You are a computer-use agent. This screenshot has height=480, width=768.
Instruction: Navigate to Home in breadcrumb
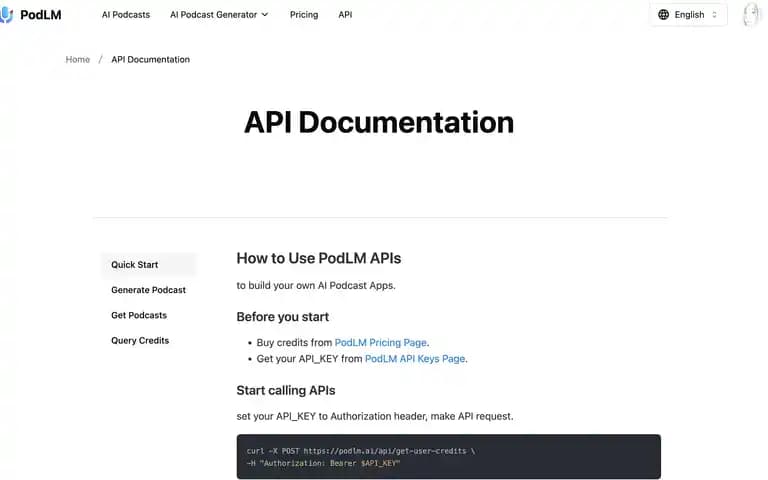pyautogui.click(x=78, y=59)
